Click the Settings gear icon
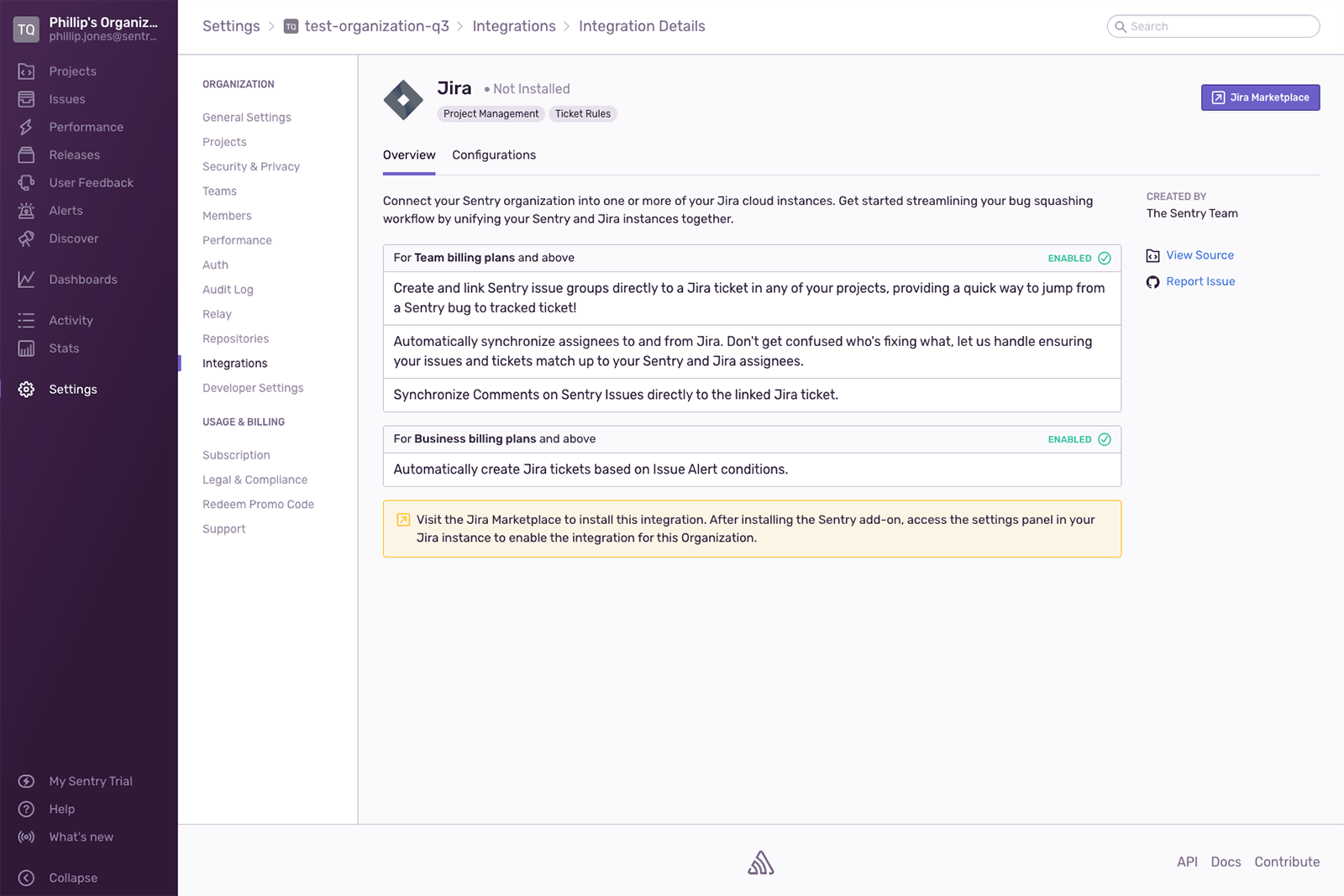 point(25,389)
